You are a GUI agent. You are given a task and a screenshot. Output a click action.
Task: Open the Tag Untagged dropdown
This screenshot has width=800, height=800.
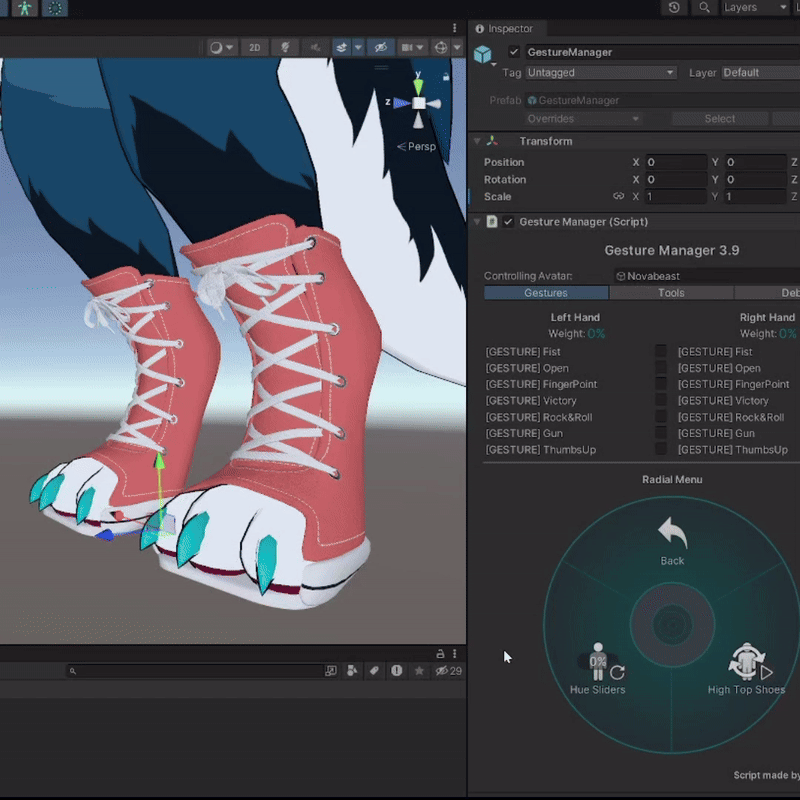601,73
